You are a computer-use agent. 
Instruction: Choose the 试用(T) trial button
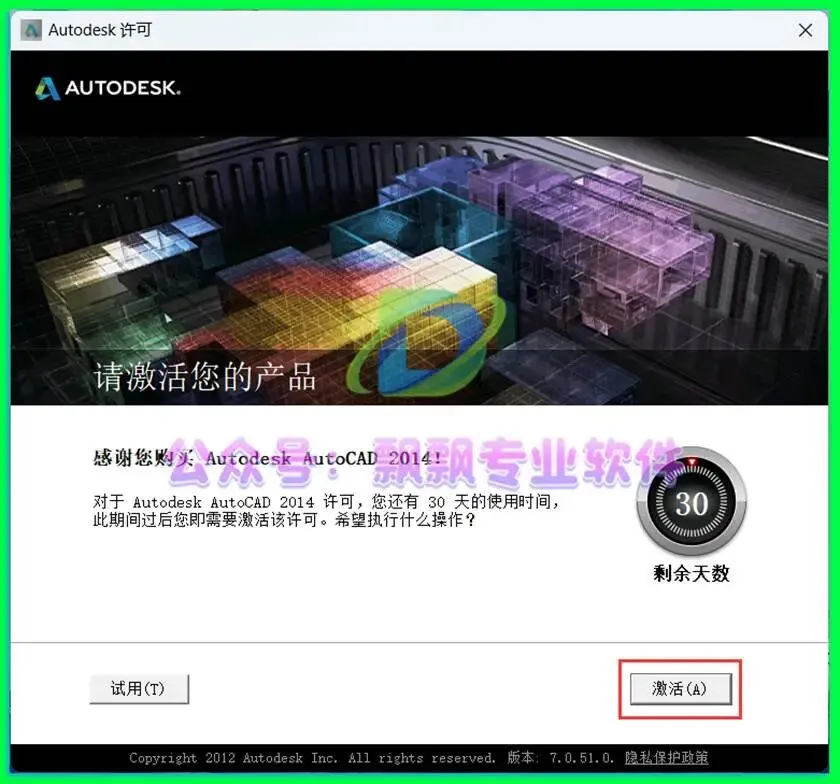(139, 689)
